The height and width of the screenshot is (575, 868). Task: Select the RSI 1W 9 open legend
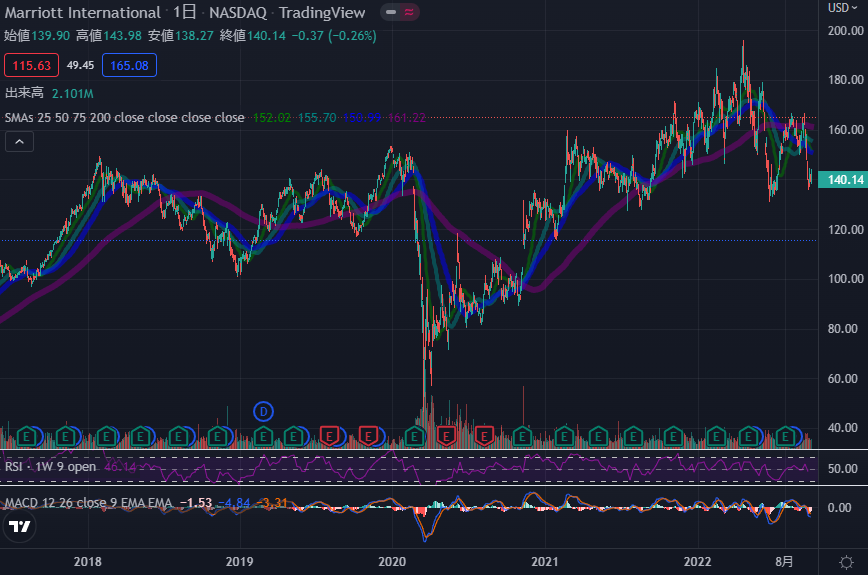point(50,467)
